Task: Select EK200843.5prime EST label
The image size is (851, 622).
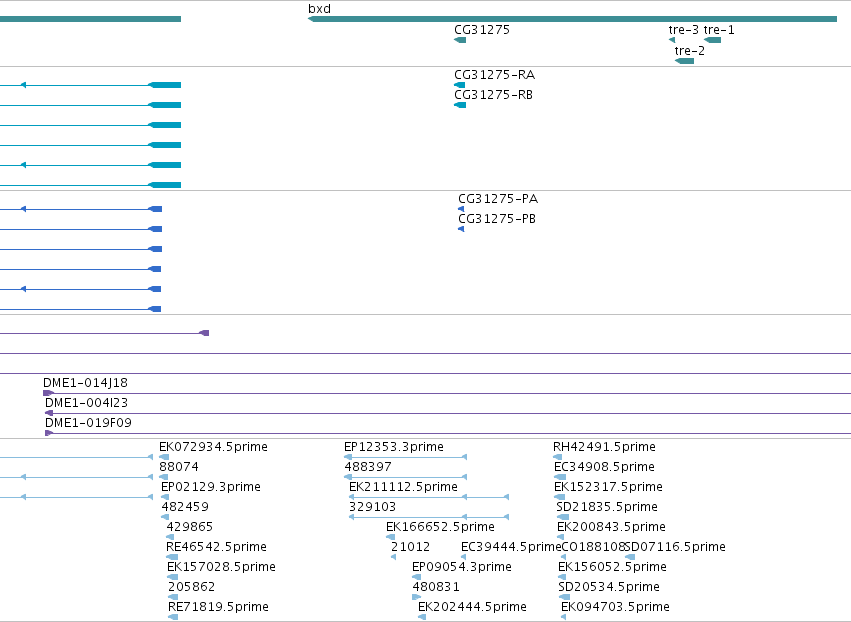Action: click(x=611, y=527)
